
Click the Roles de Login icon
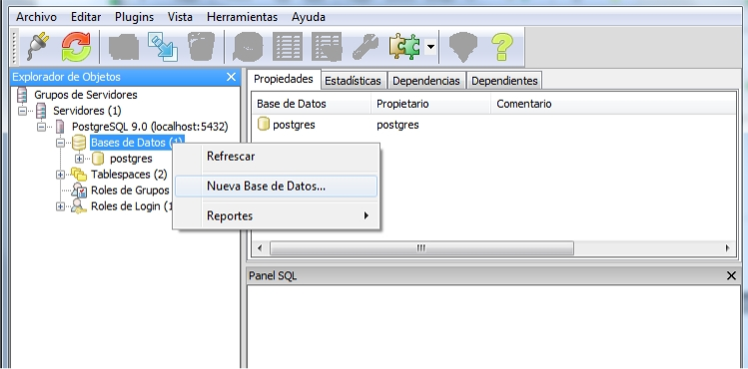point(79,206)
